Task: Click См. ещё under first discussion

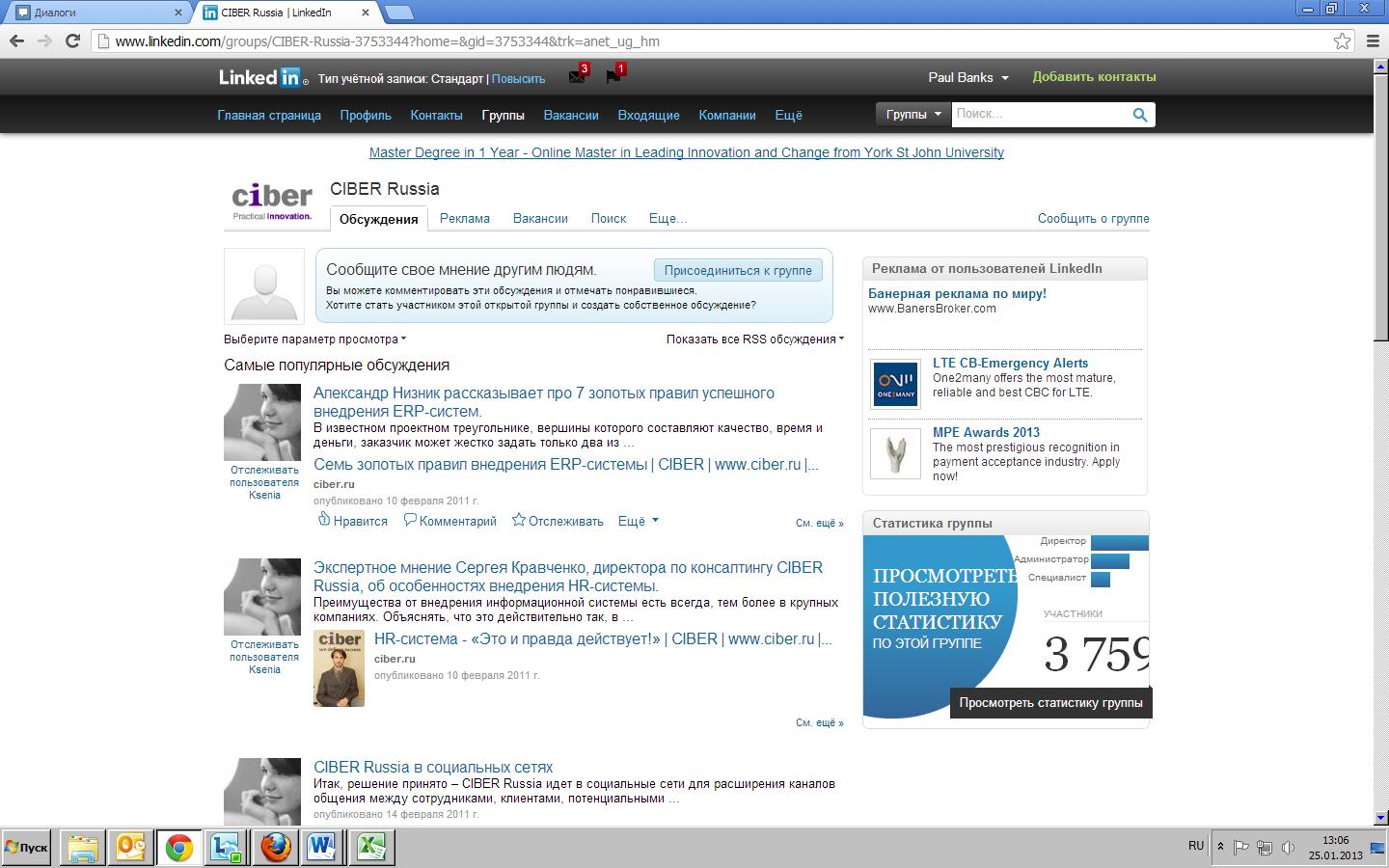Action: 820,523
